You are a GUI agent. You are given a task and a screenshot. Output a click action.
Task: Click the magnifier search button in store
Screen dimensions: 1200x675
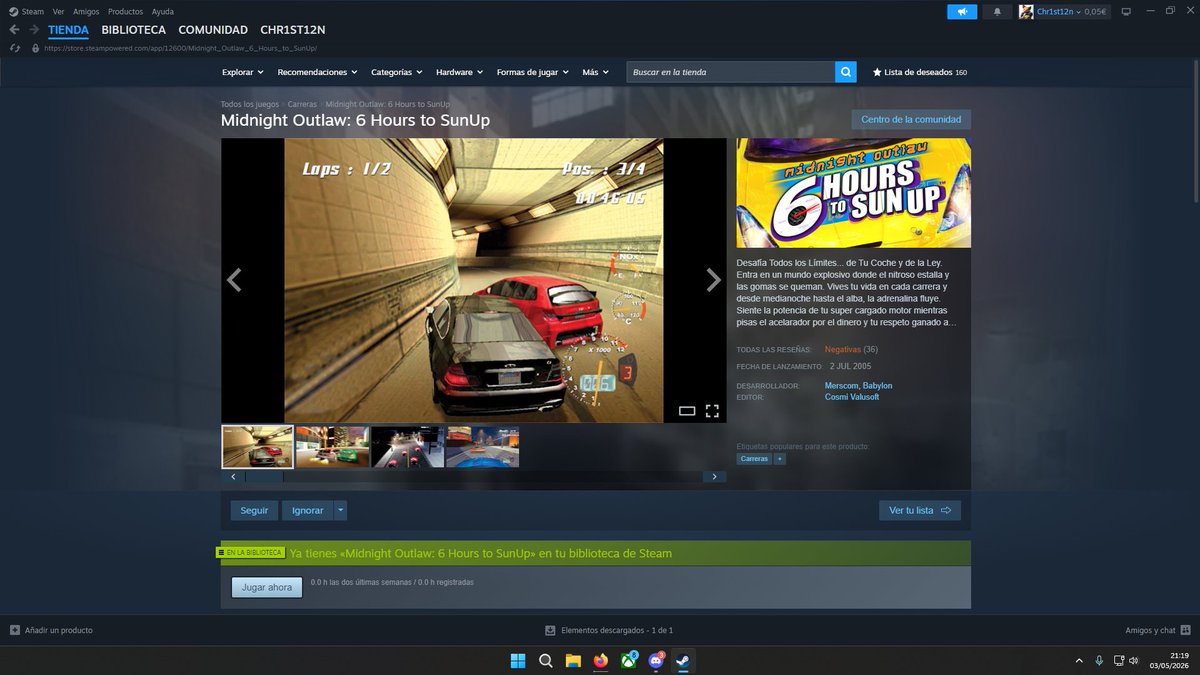tap(846, 72)
